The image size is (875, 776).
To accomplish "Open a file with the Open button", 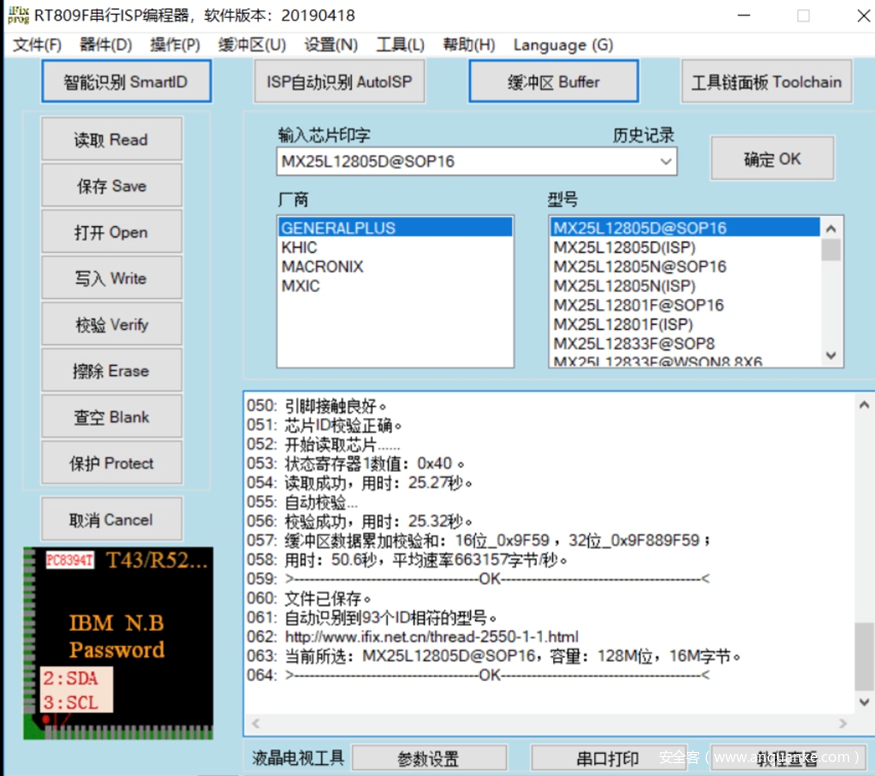I will click(111, 231).
